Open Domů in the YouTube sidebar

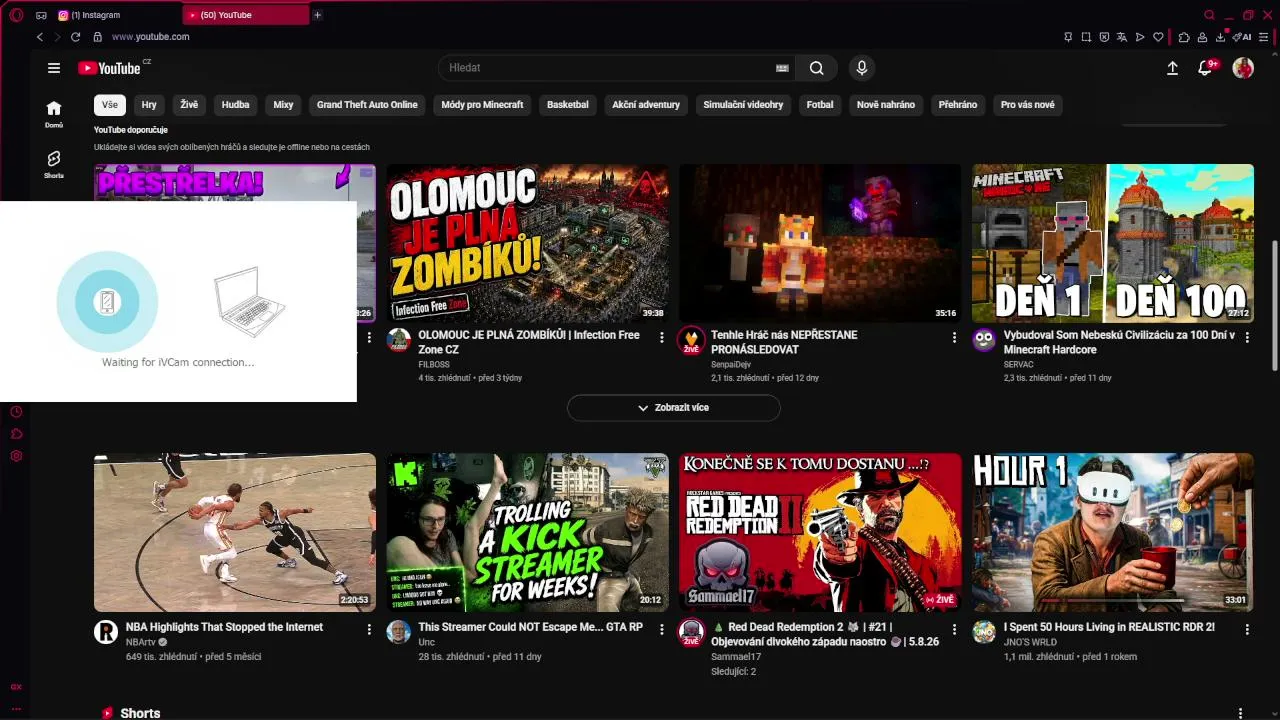point(54,114)
